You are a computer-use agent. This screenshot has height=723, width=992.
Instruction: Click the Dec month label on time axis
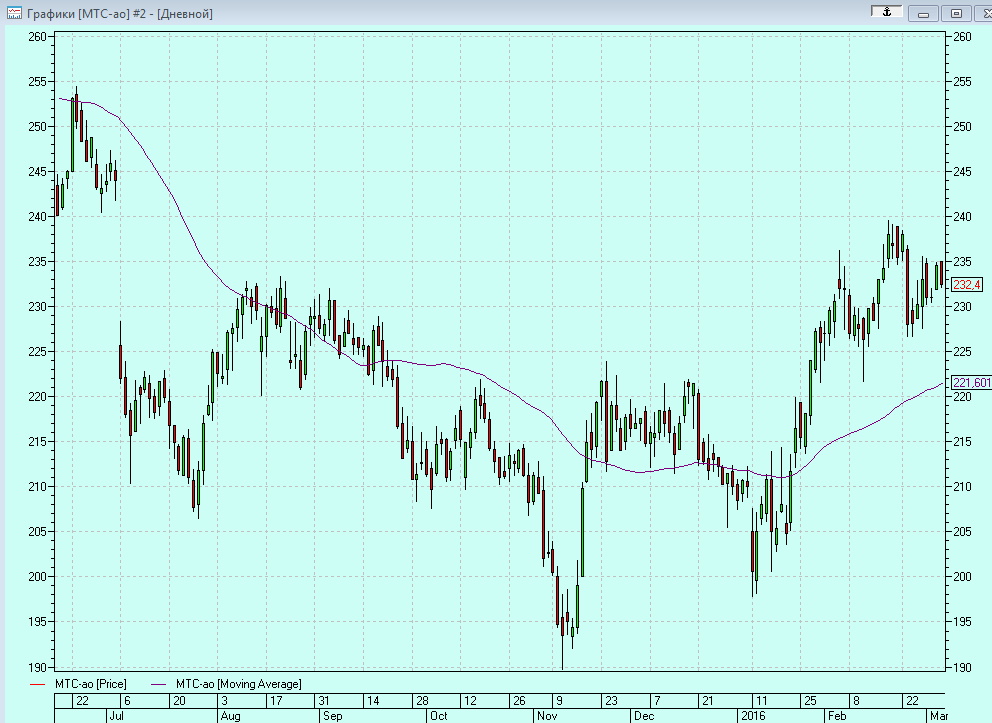tap(644, 716)
